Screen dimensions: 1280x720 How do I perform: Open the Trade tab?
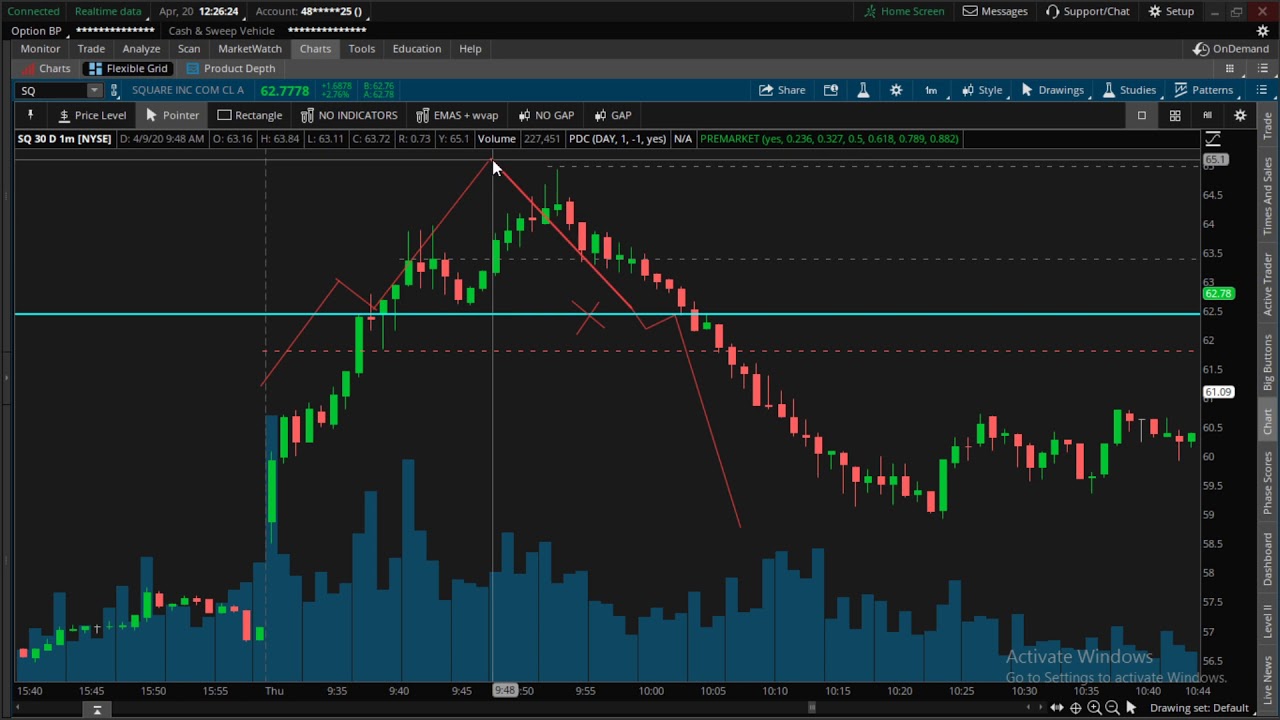pos(91,49)
